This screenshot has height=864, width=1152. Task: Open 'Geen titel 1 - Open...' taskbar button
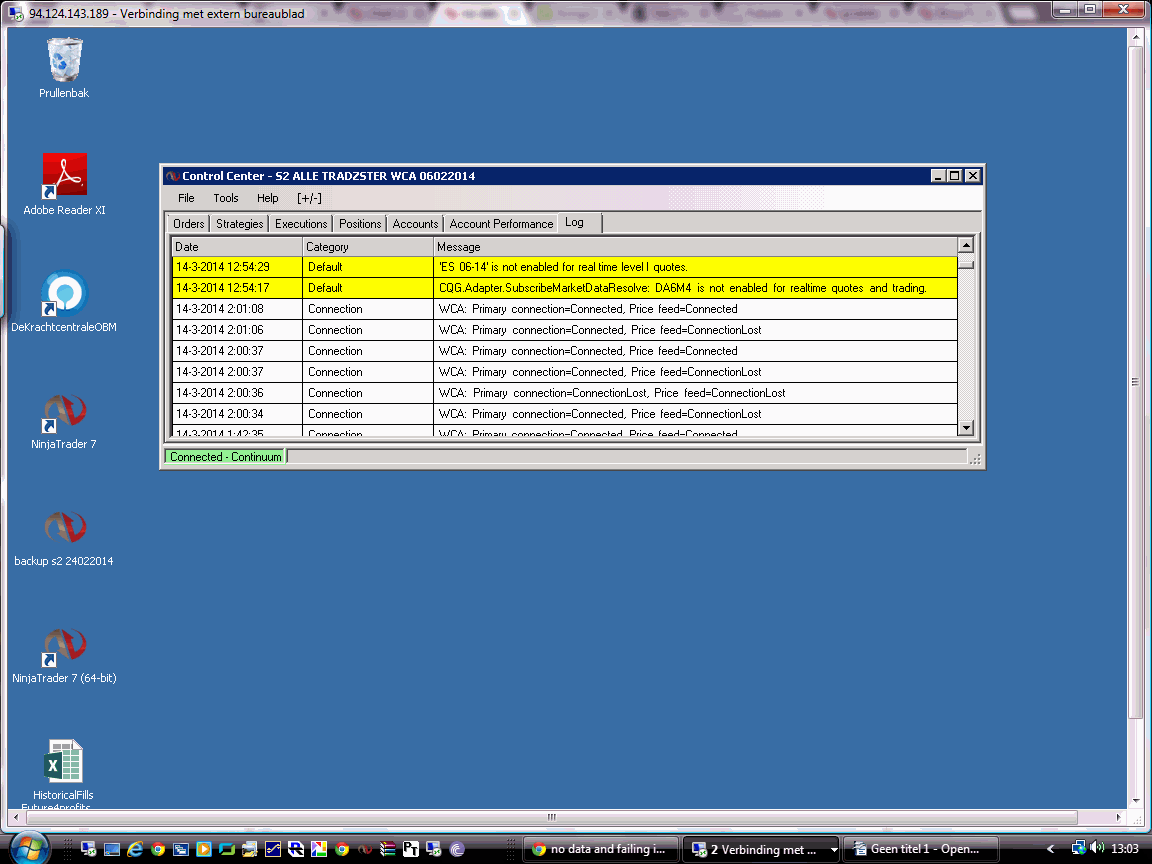point(920,849)
